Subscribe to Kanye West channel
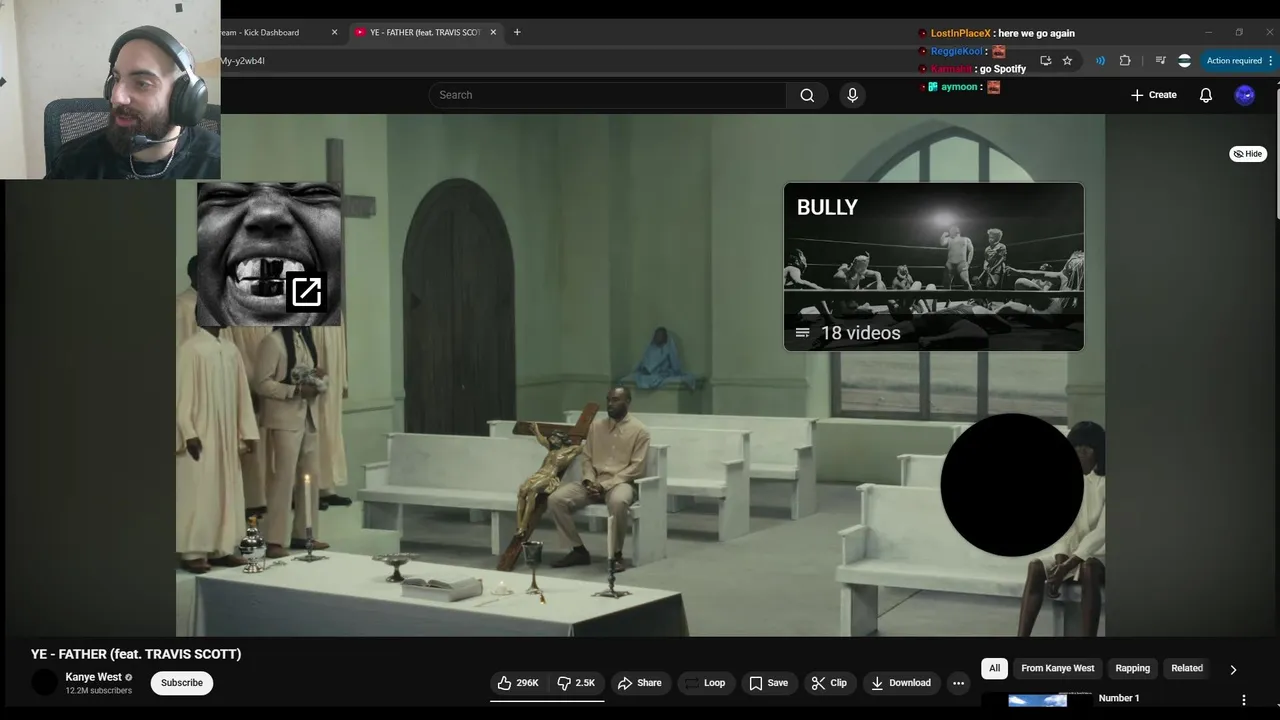Screen dimensions: 1280x720 coord(182,683)
